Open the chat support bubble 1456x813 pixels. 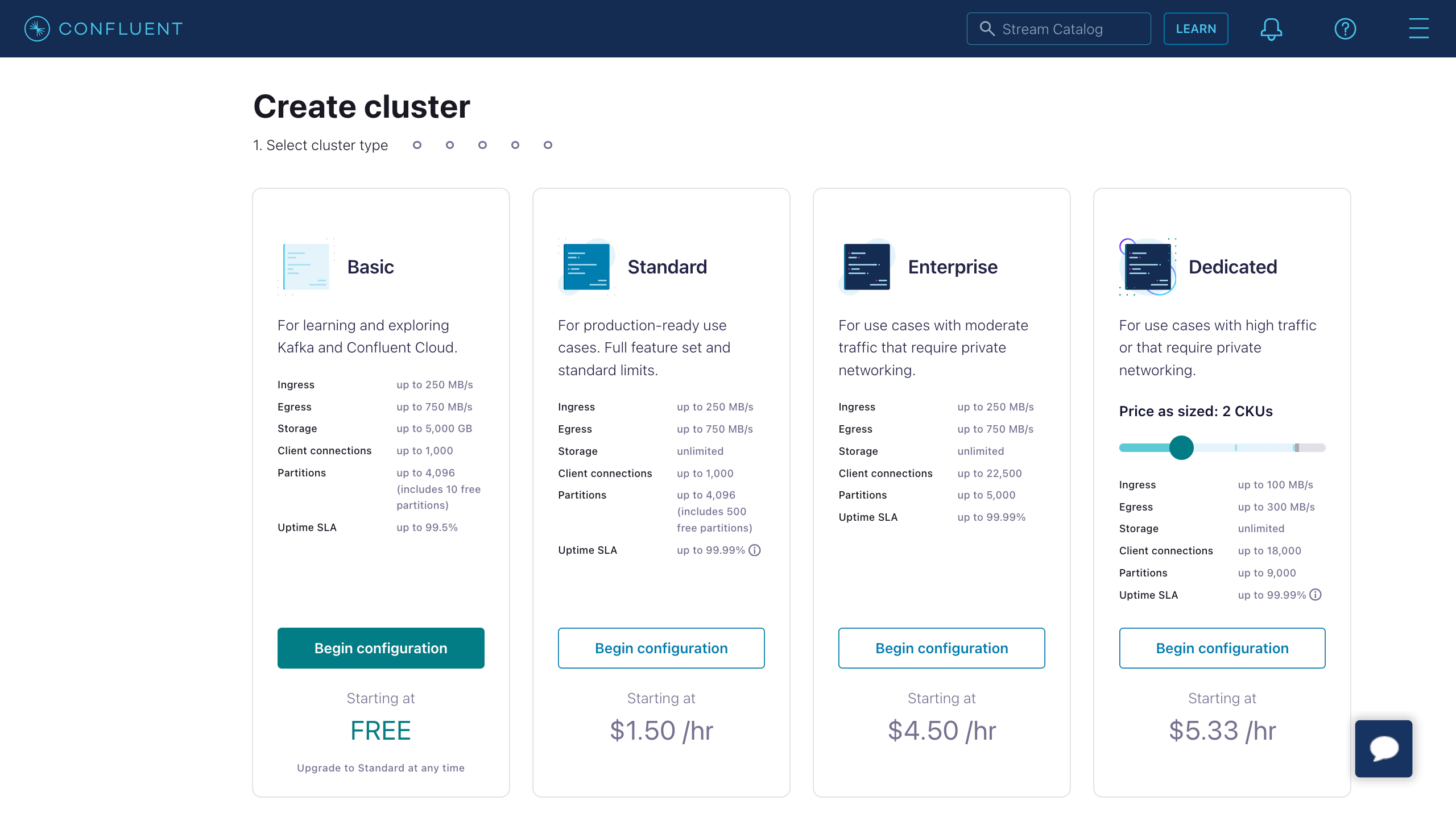coord(1383,748)
